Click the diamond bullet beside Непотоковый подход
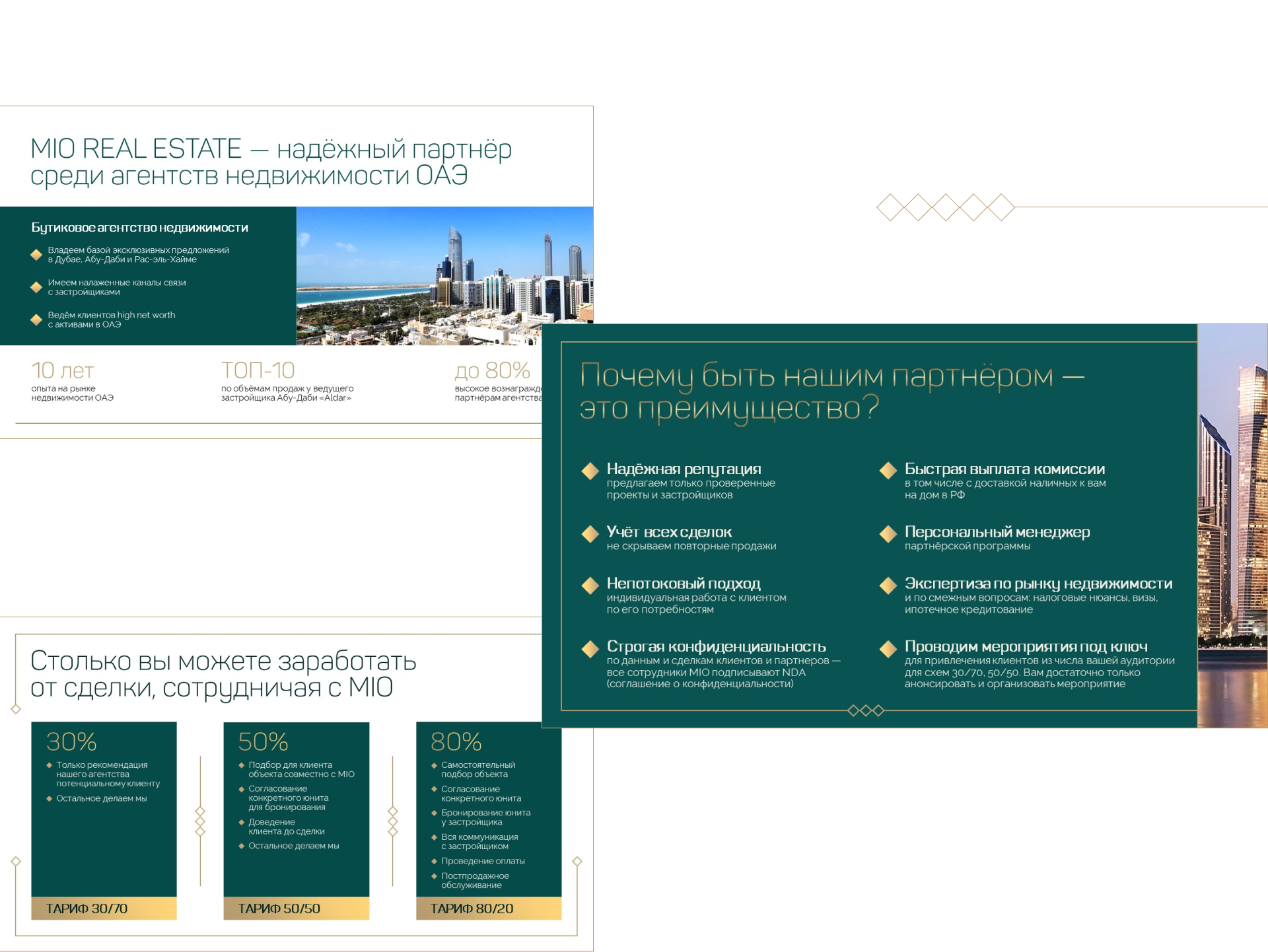This screenshot has height=952, width=1268. point(590,586)
